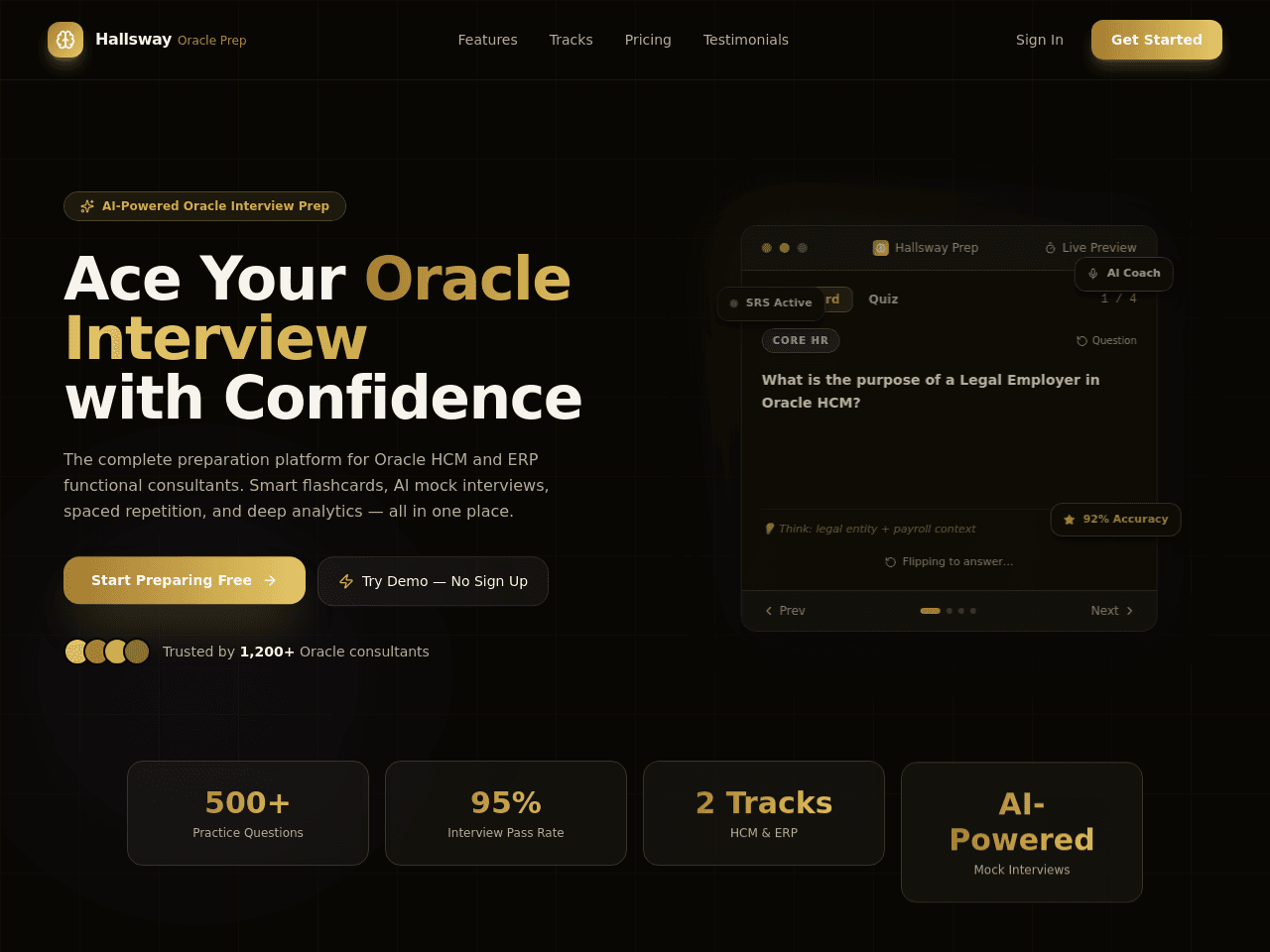Open the Tracks nav link
The image size is (1270, 952).
coord(571,40)
